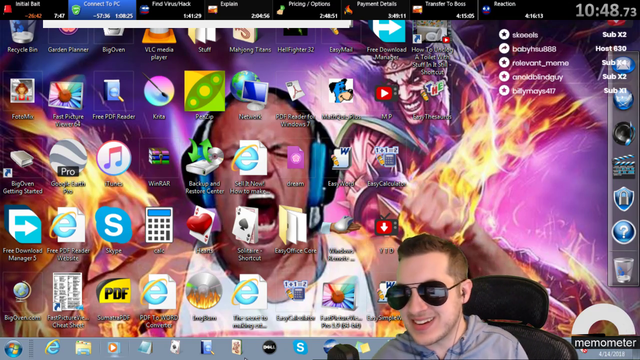Select the Pricing / Options split
The height and width of the screenshot is (360, 640).
point(307,10)
